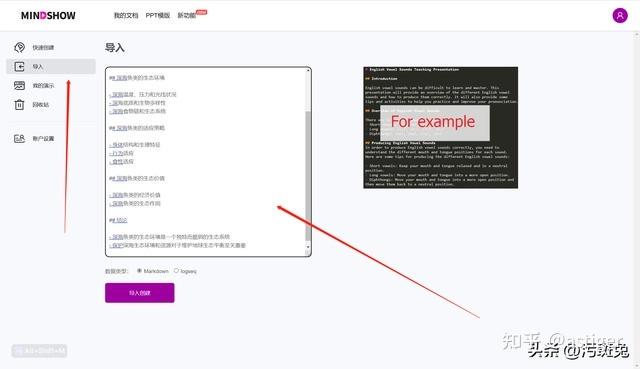Click the 行为适应 line in the text area
Viewport: 640px width, 369px height.
121,153
